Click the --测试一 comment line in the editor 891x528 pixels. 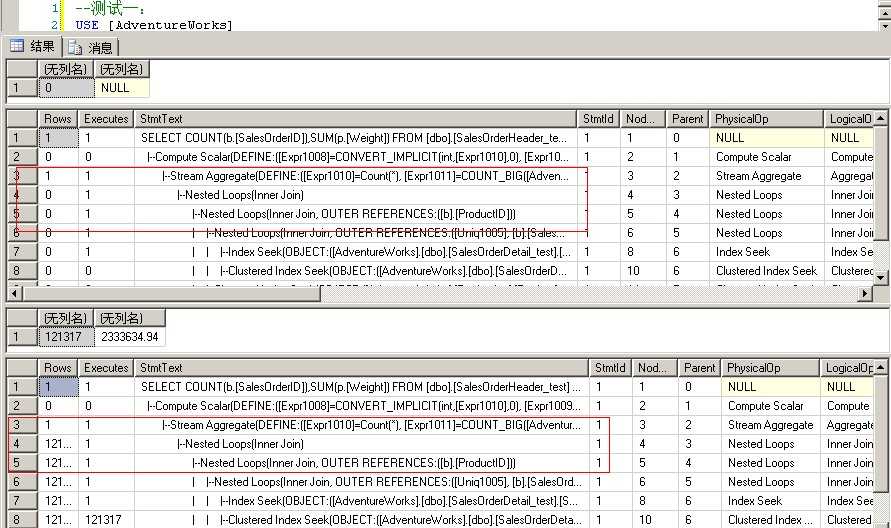click(x=110, y=8)
